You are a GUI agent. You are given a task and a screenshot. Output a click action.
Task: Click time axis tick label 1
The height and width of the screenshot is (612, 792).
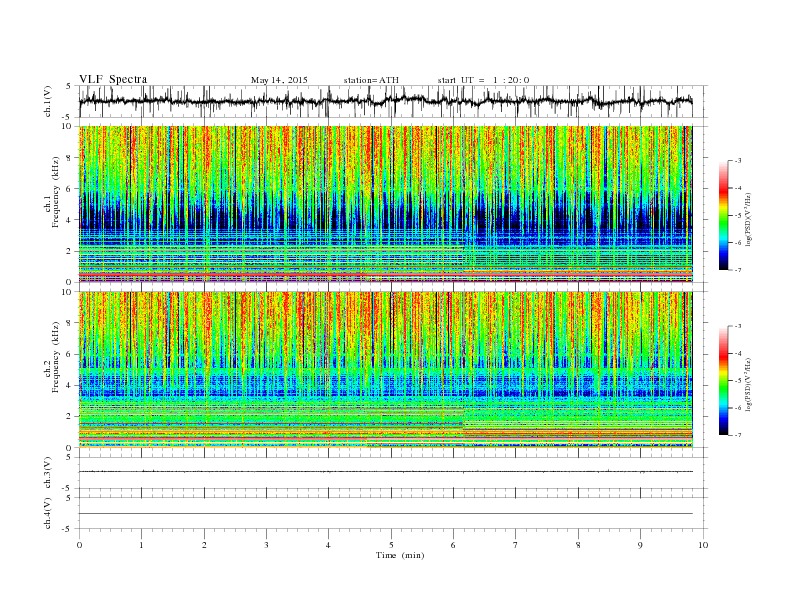click(x=142, y=545)
